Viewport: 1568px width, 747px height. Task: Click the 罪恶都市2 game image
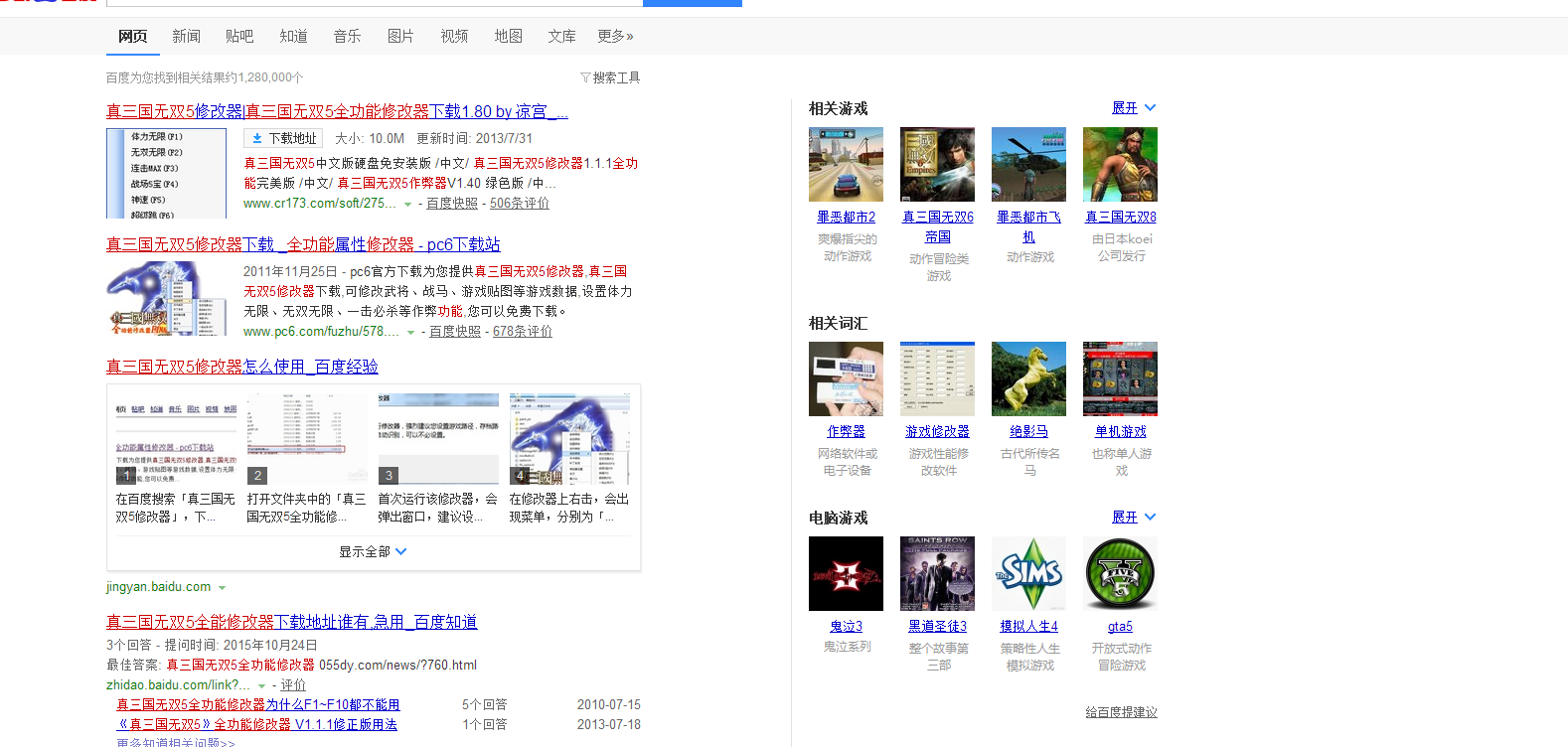tap(846, 164)
